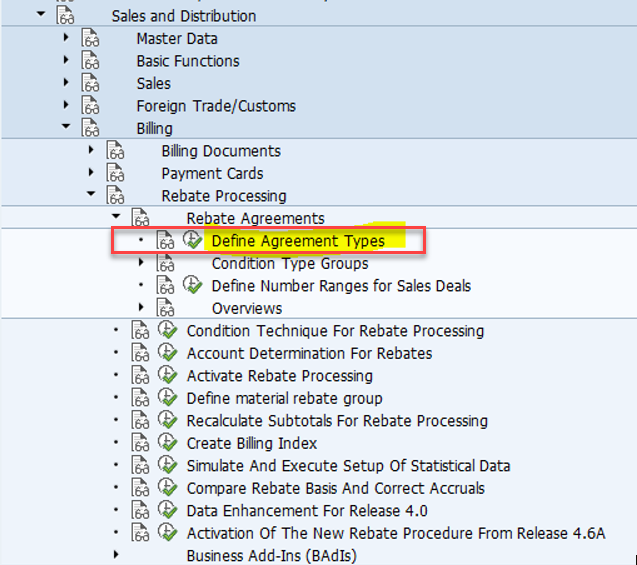Screen dimensions: 637x565
Task: Expand the Foreign Trade/Customs node
Action: pyautogui.click(x=66, y=105)
